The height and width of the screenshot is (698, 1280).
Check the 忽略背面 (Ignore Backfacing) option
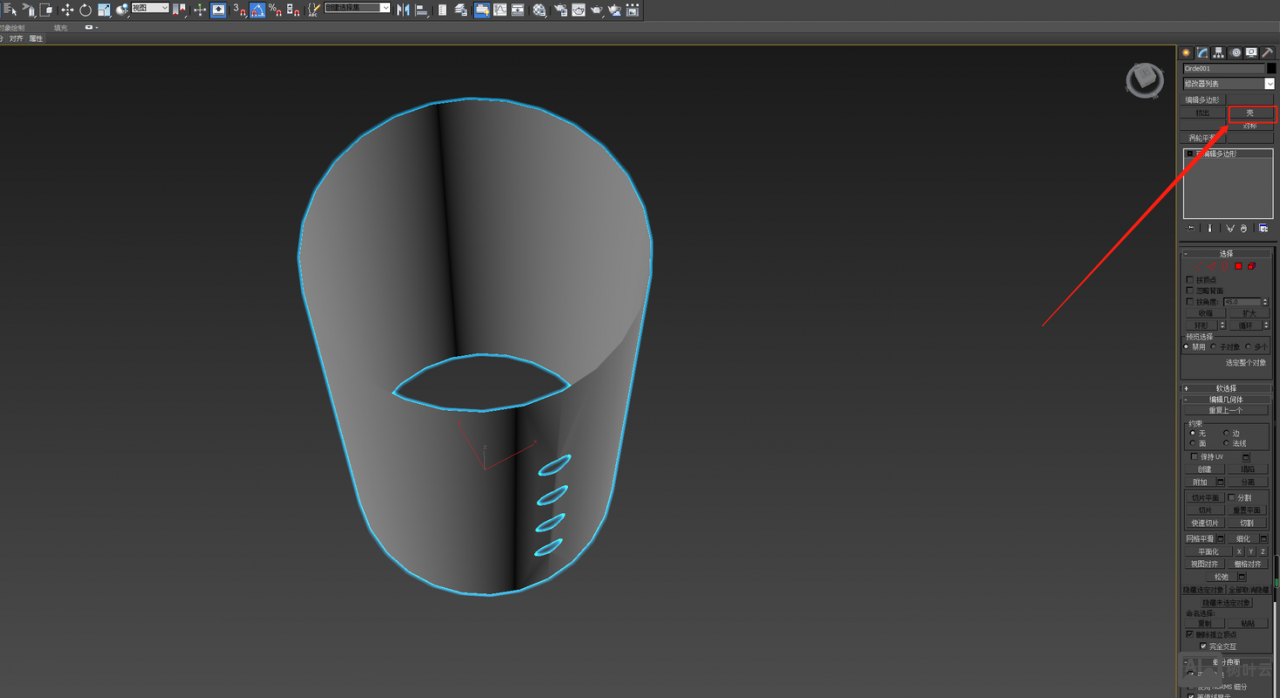[1189, 290]
